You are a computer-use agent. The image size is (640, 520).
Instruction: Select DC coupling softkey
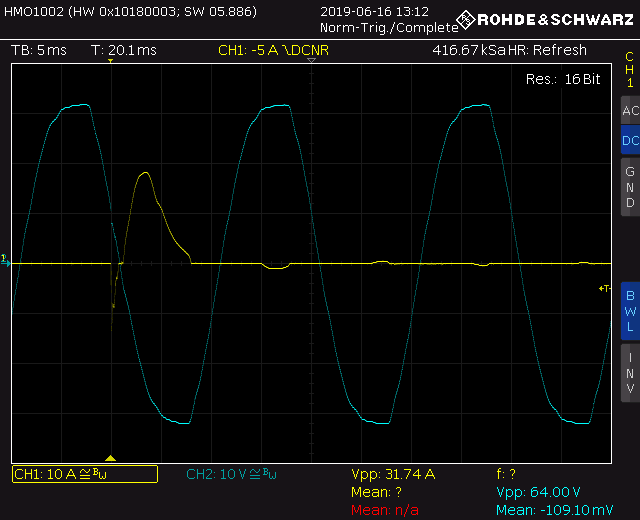tap(631, 140)
